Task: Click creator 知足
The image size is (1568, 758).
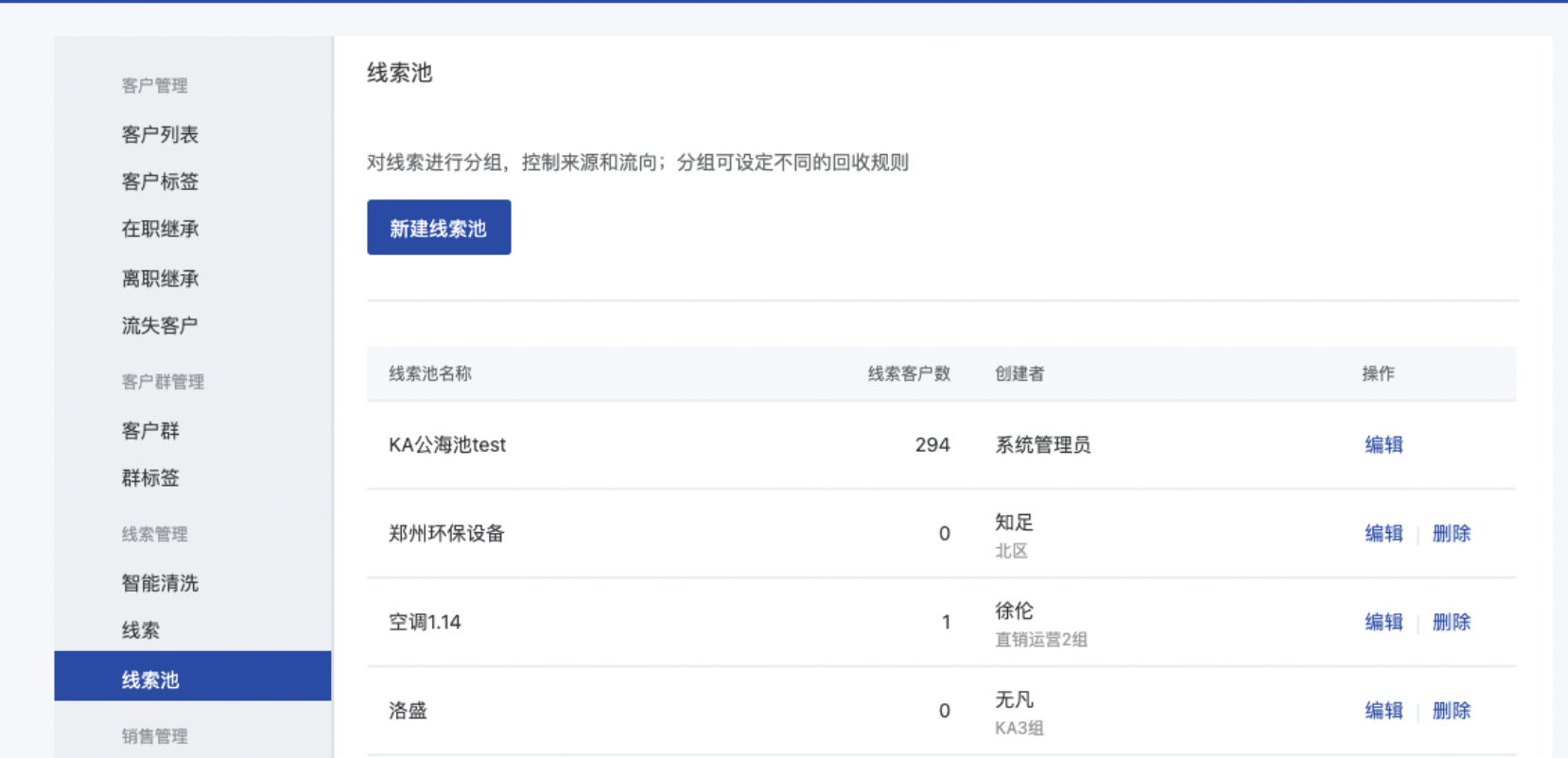Action: (1014, 522)
